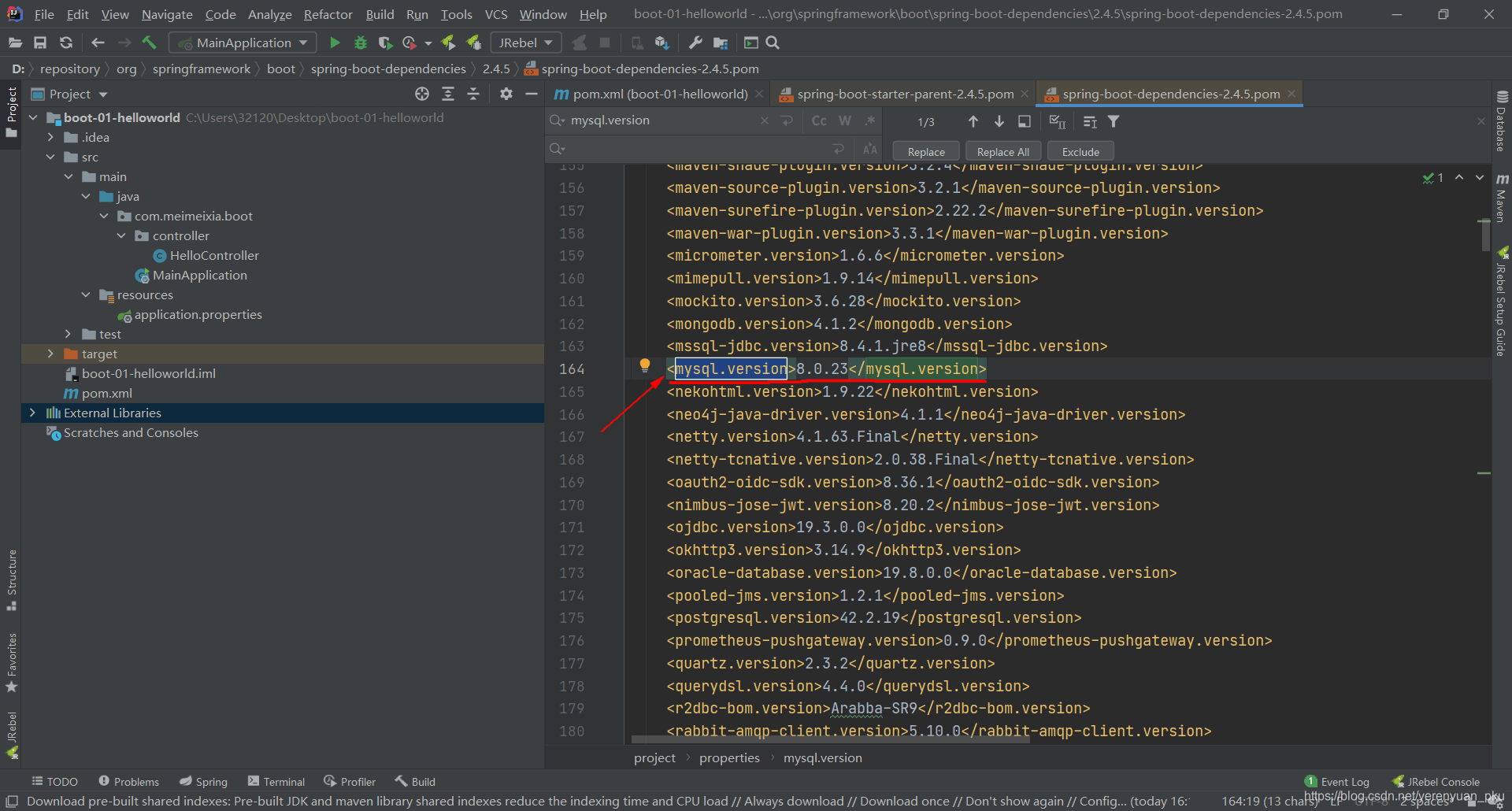Click the Back navigation arrow
The width and height of the screenshot is (1512, 811).
tap(98, 43)
